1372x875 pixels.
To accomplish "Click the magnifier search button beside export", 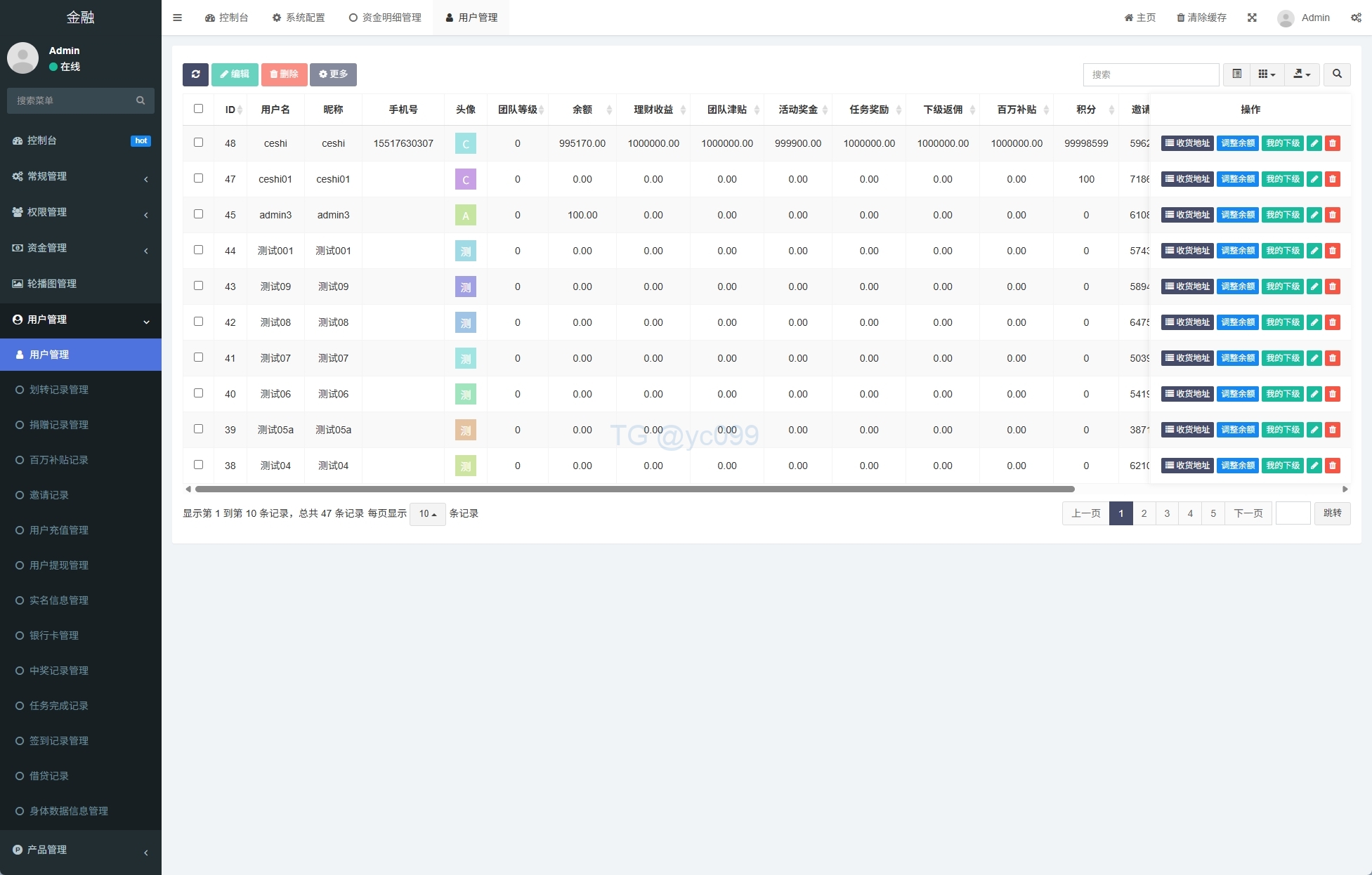I will pyautogui.click(x=1337, y=74).
